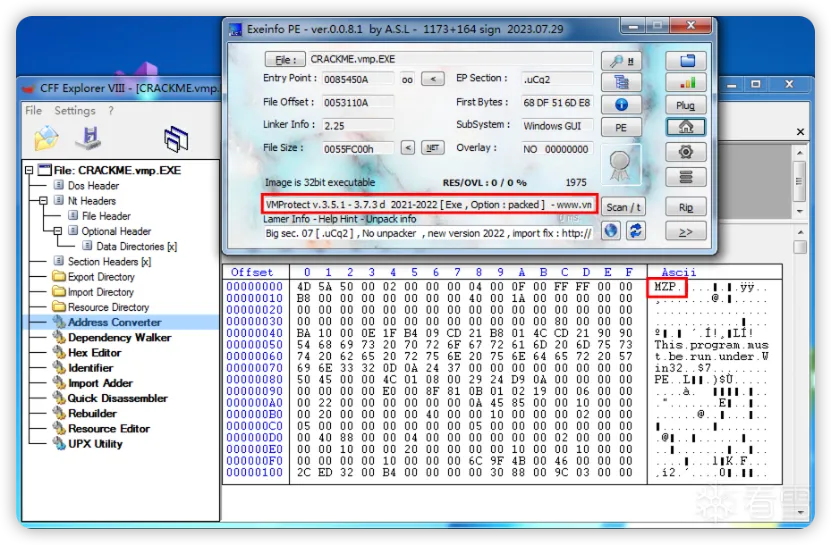Open Dependency Walker tool
Screen dimensions: 832x546
(119, 337)
